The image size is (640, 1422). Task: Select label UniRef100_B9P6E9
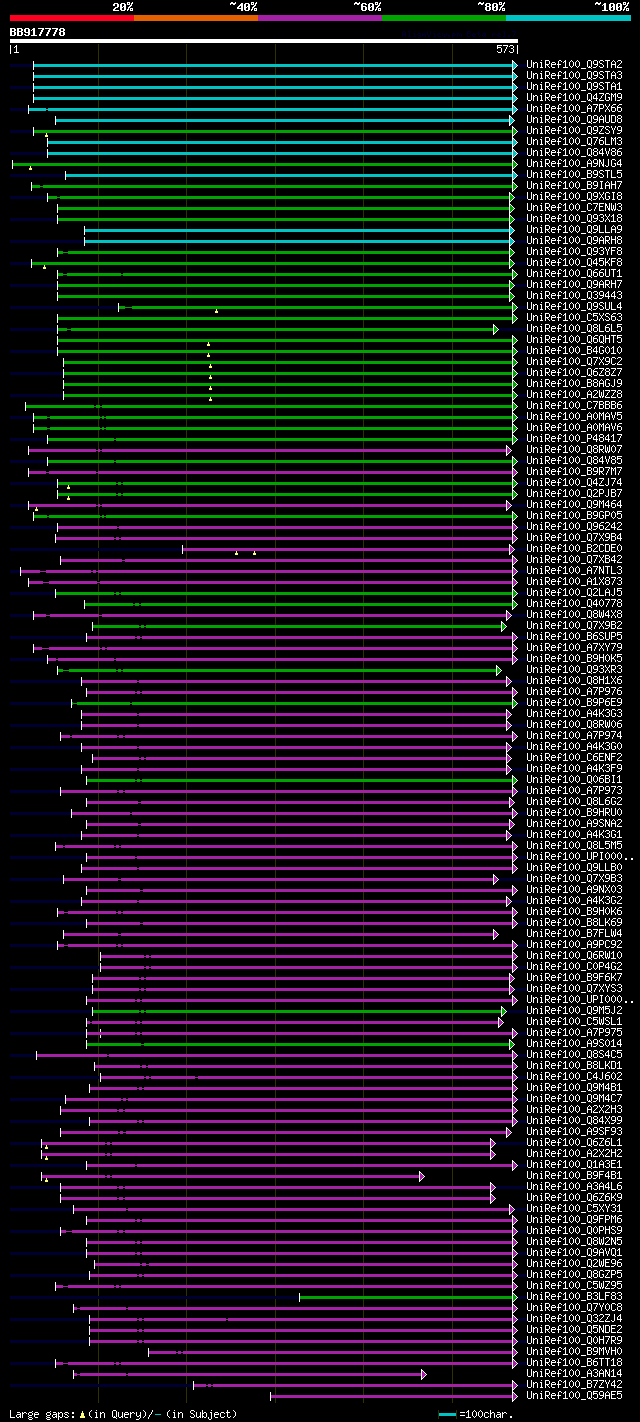coord(574,703)
